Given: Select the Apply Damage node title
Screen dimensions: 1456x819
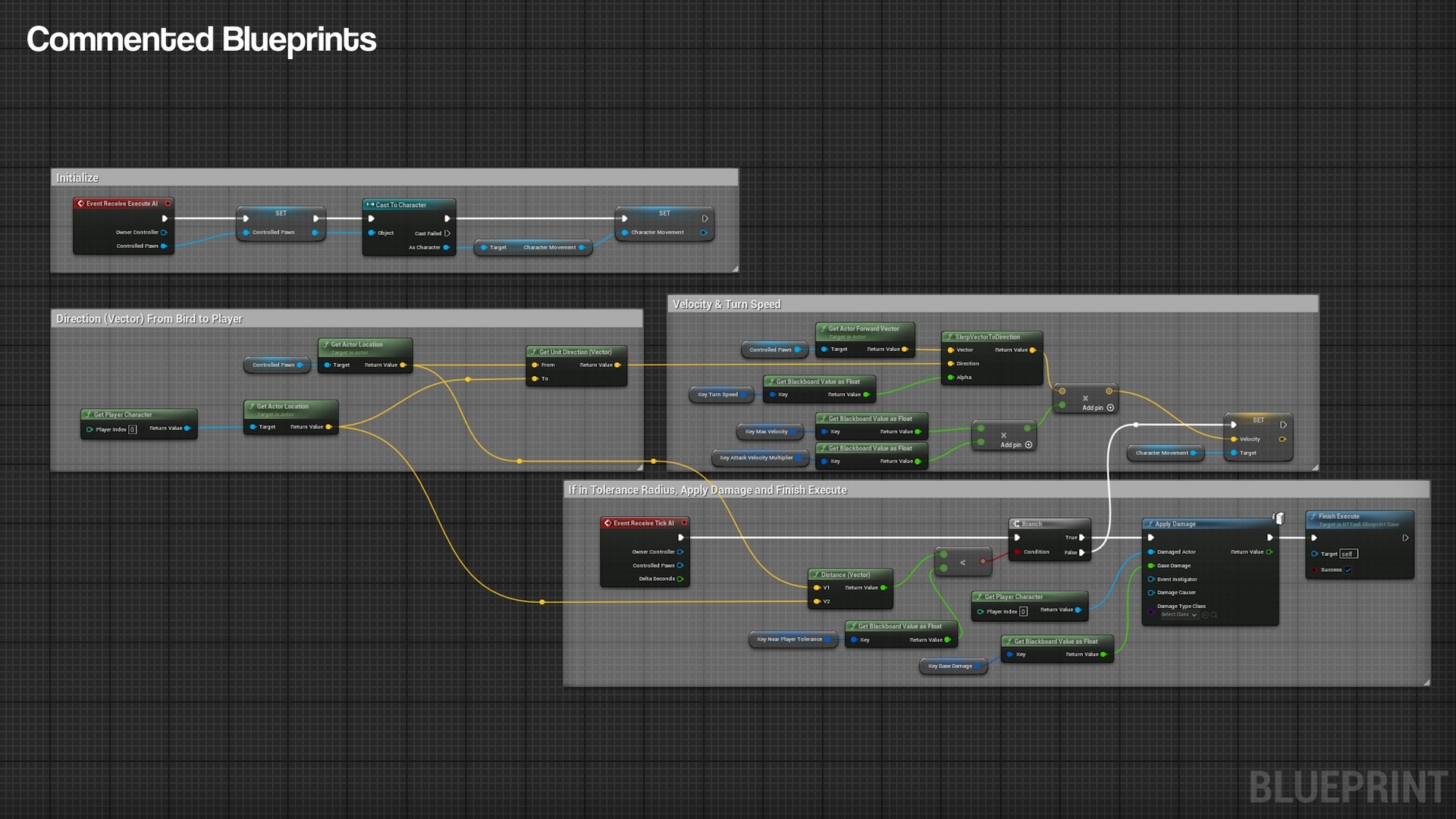Looking at the screenshot, I should click(x=1210, y=524).
